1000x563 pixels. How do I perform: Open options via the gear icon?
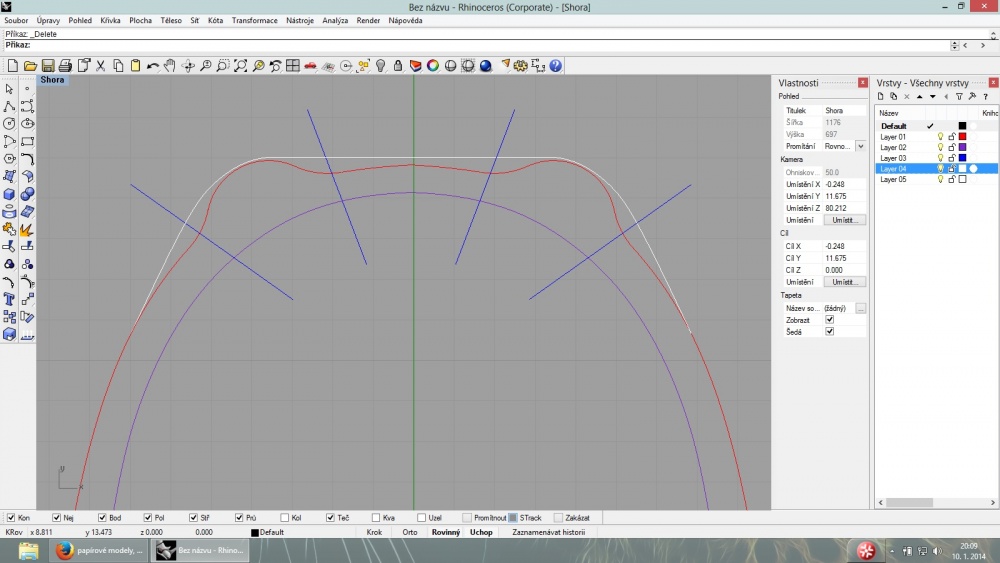point(521,66)
